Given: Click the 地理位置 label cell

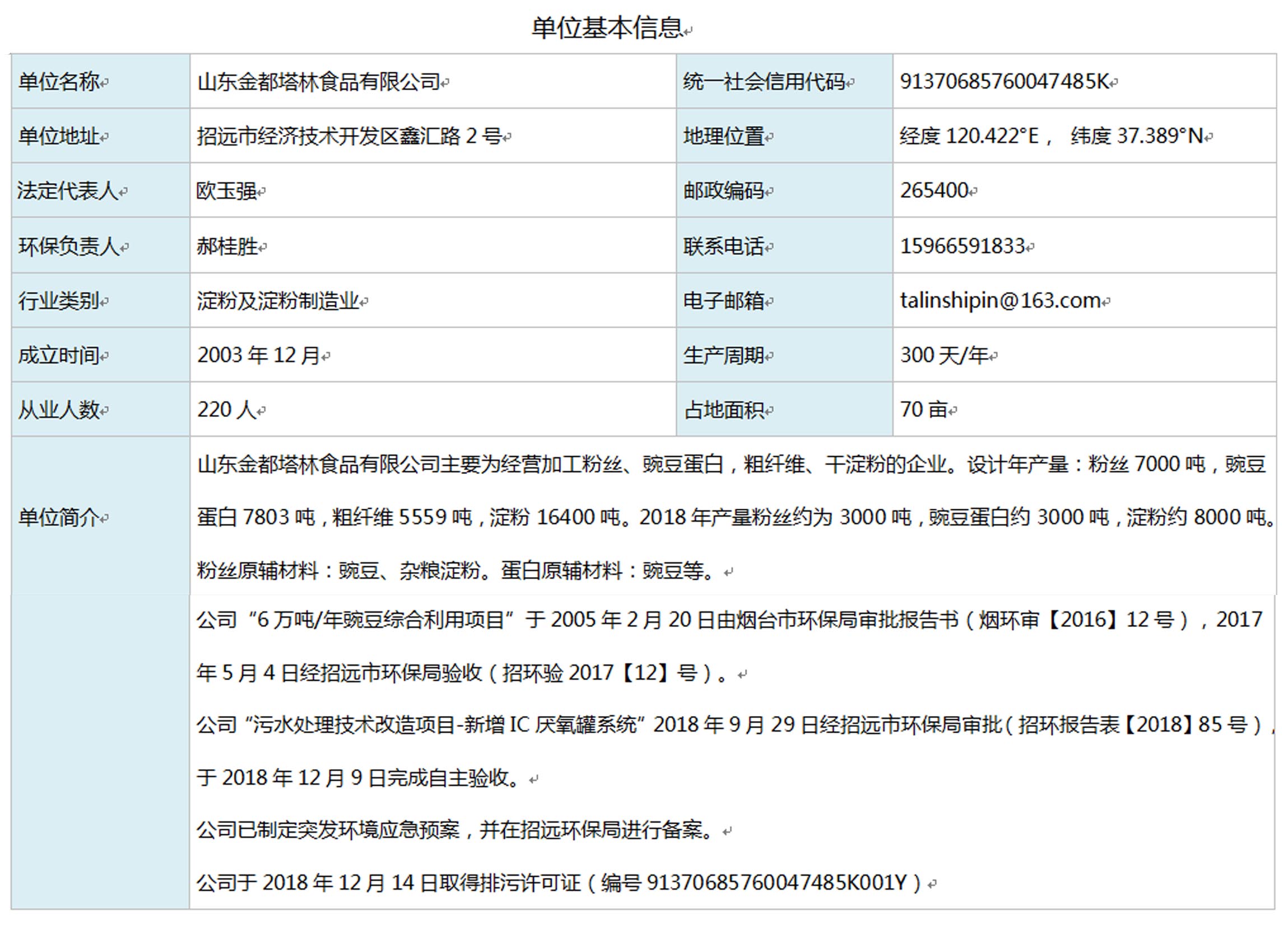Looking at the screenshot, I should click(724, 136).
